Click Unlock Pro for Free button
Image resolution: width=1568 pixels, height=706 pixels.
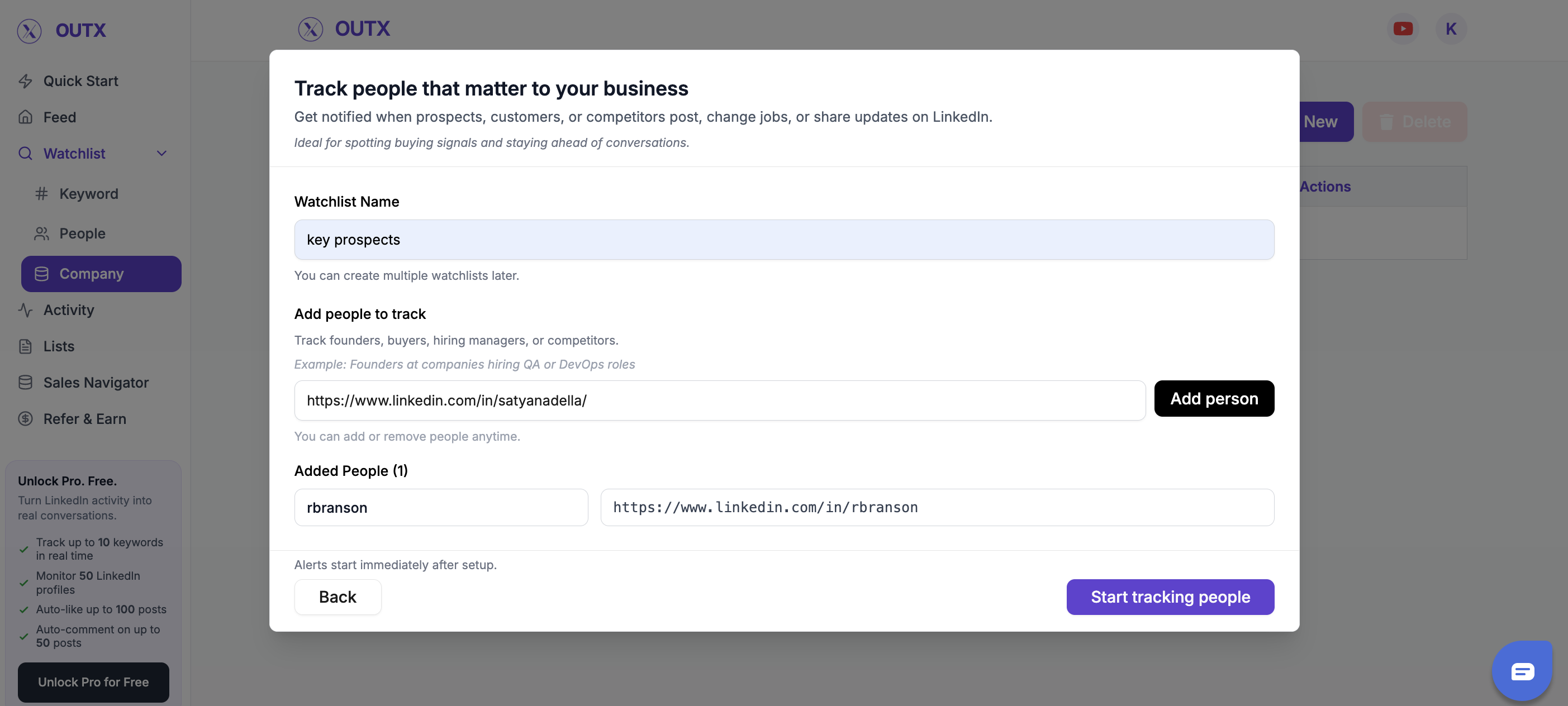coord(93,683)
